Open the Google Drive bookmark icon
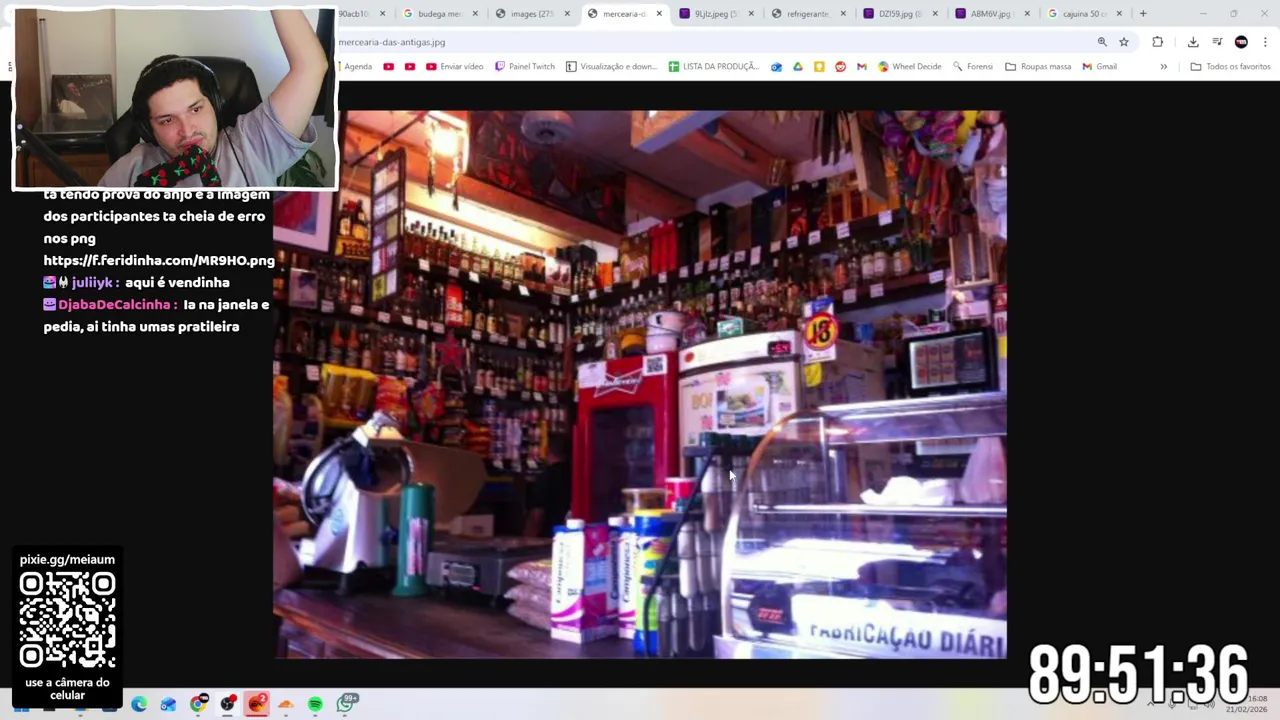Screen dimensions: 1280x720 (x=798, y=67)
